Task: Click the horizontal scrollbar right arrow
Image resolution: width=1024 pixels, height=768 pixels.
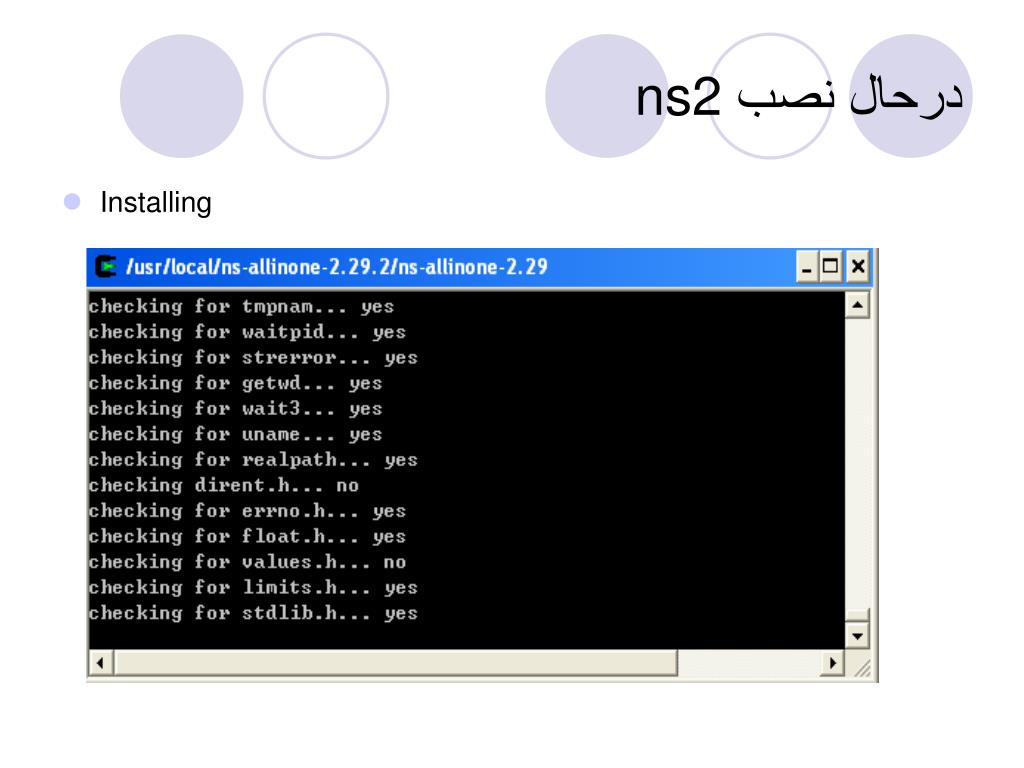Action: 832,664
